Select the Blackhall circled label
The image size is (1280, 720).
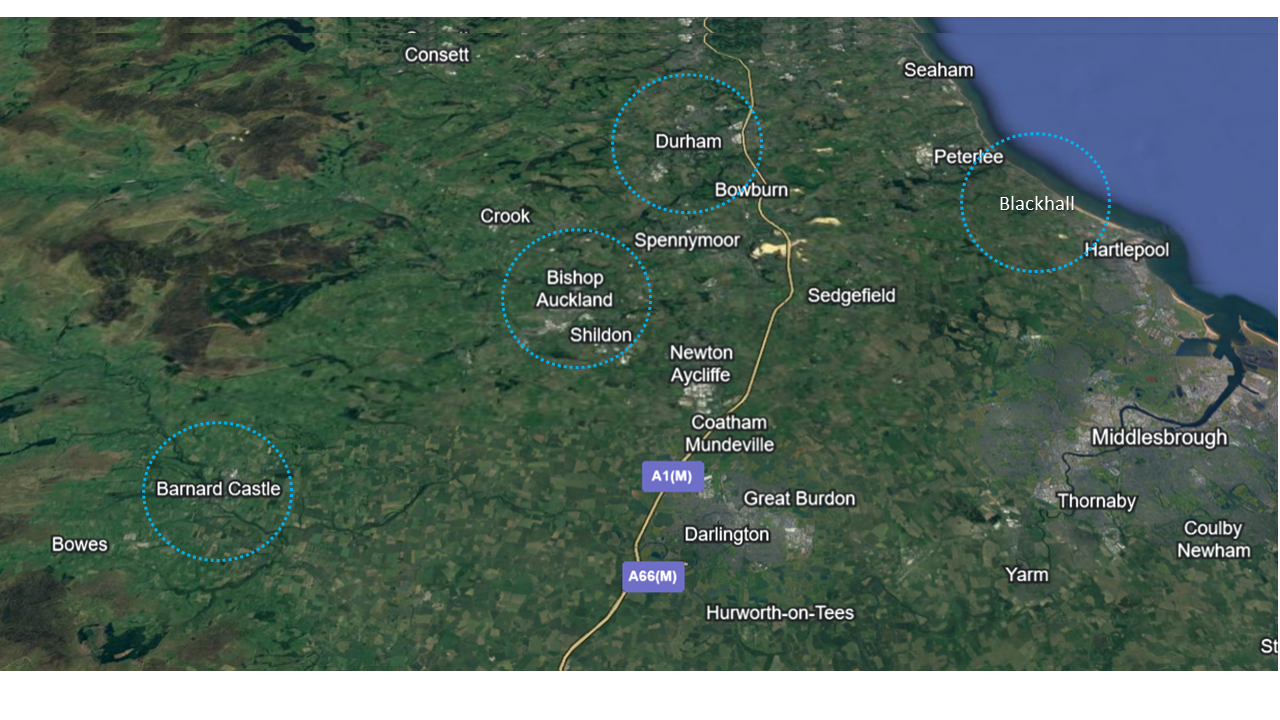pos(1037,204)
